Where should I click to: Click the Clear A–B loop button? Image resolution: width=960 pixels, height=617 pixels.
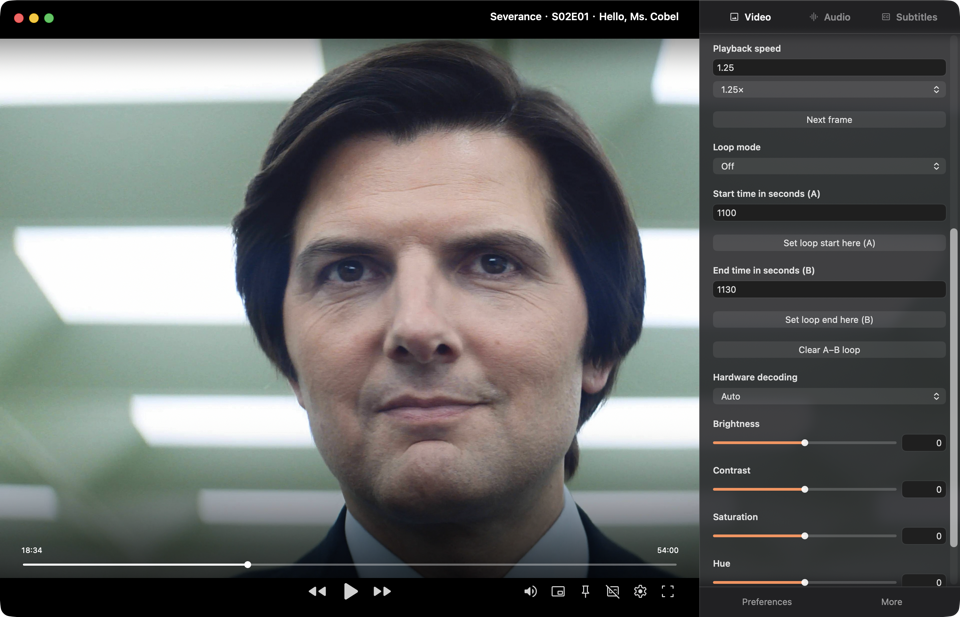click(x=829, y=350)
